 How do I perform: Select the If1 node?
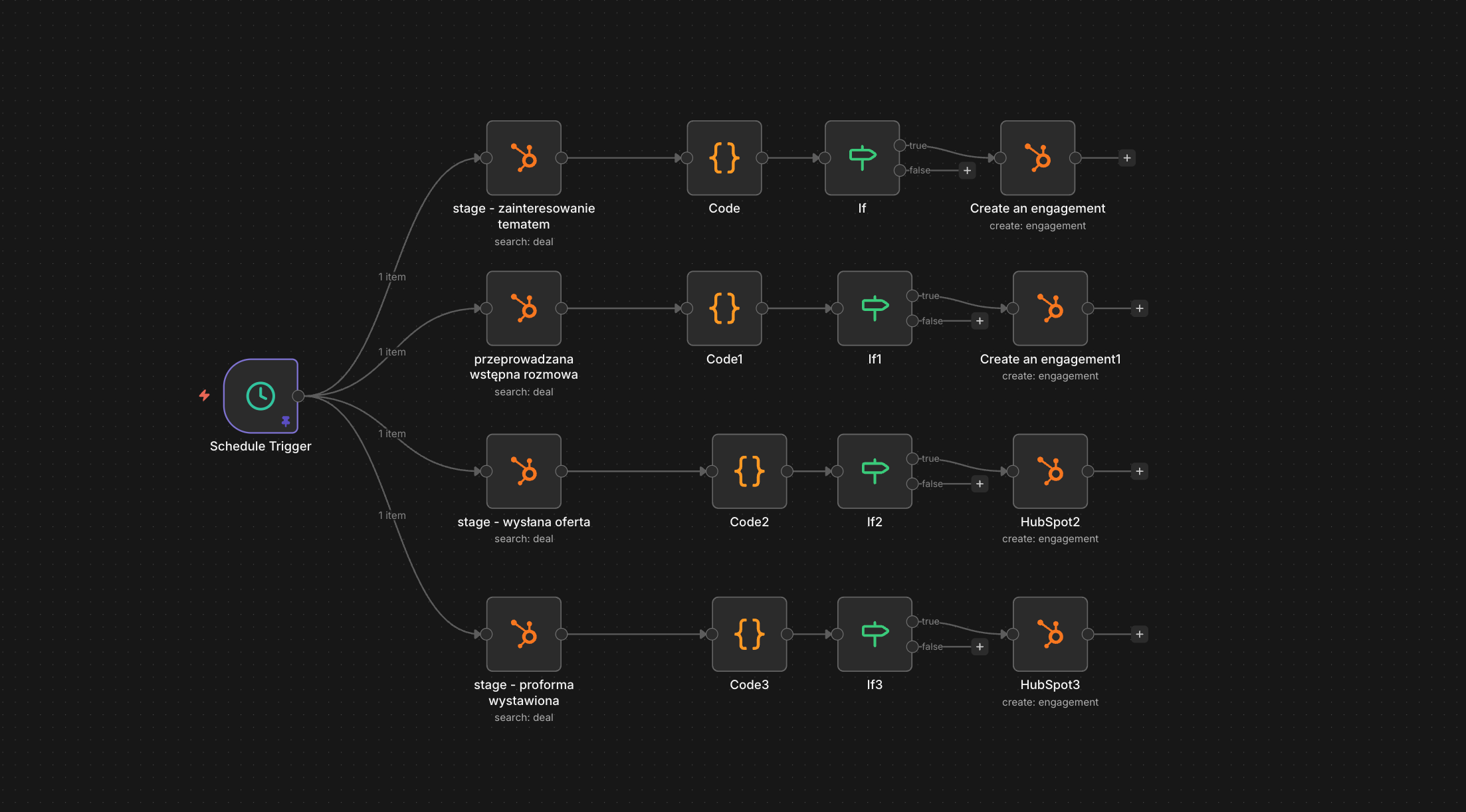[x=875, y=308]
